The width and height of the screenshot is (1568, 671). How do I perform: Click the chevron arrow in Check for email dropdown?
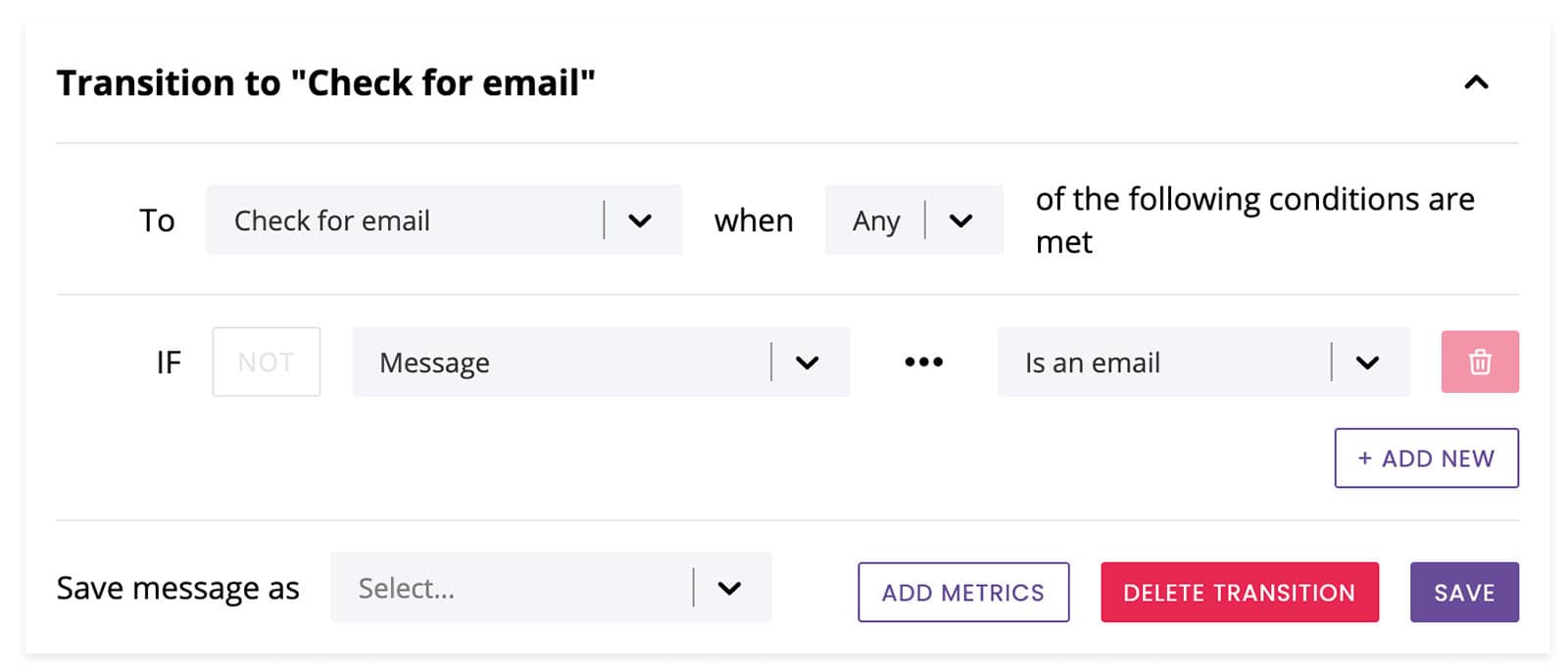(x=640, y=220)
